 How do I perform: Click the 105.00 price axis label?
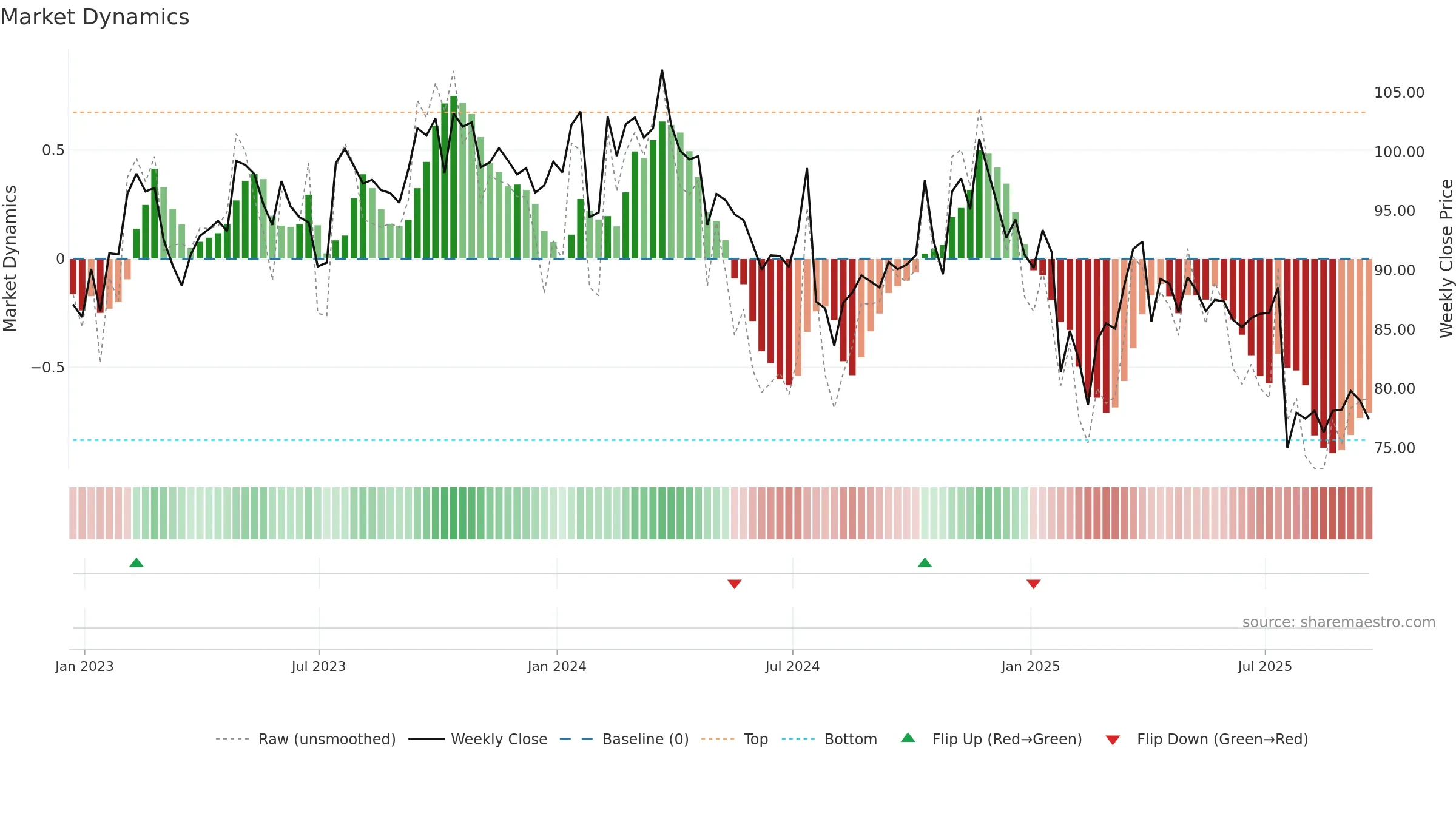click(x=1399, y=93)
